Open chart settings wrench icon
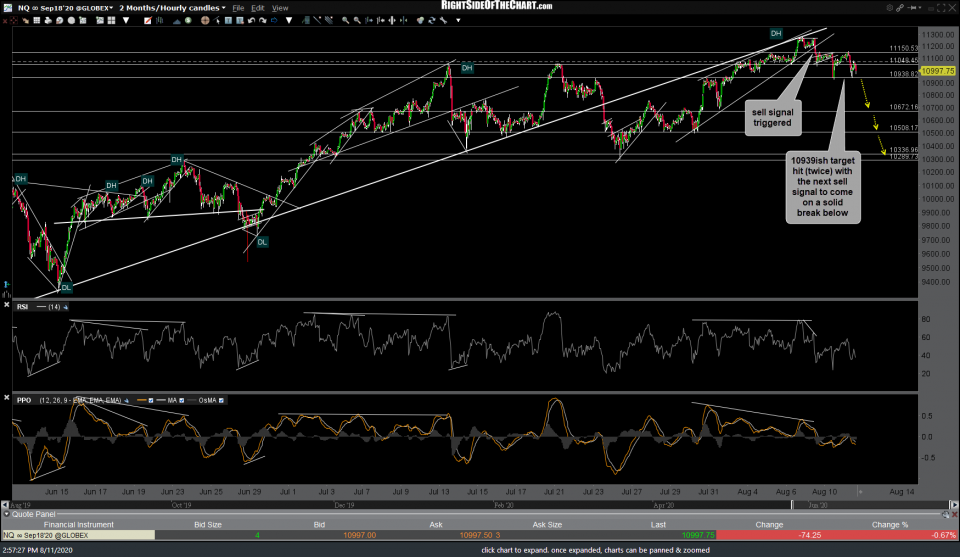Viewport: 960px width, 557px height. pos(443,20)
